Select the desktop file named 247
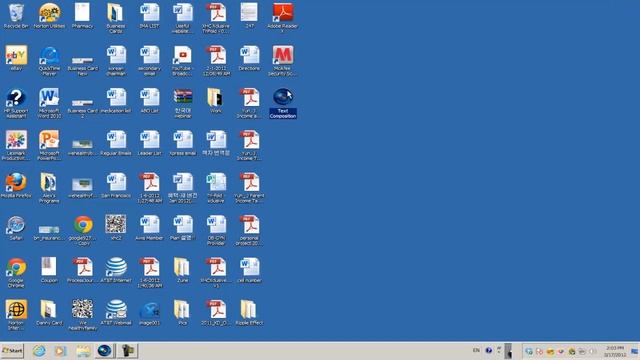The image size is (640, 360). tap(249, 16)
